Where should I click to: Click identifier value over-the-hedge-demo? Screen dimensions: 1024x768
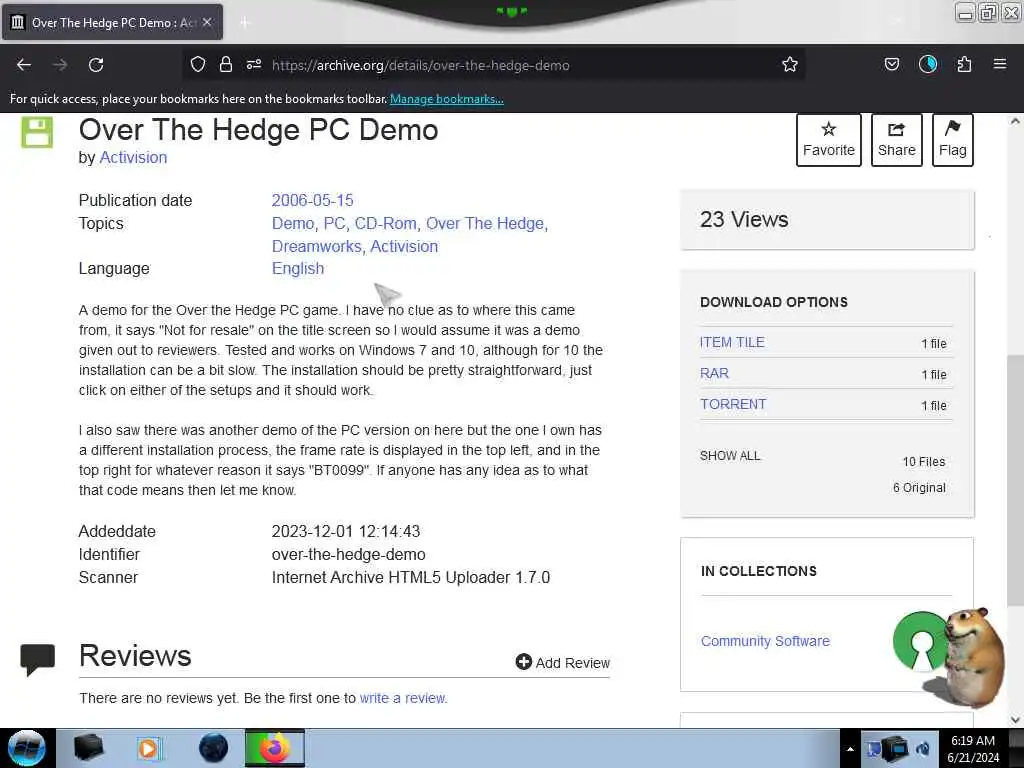click(348, 554)
